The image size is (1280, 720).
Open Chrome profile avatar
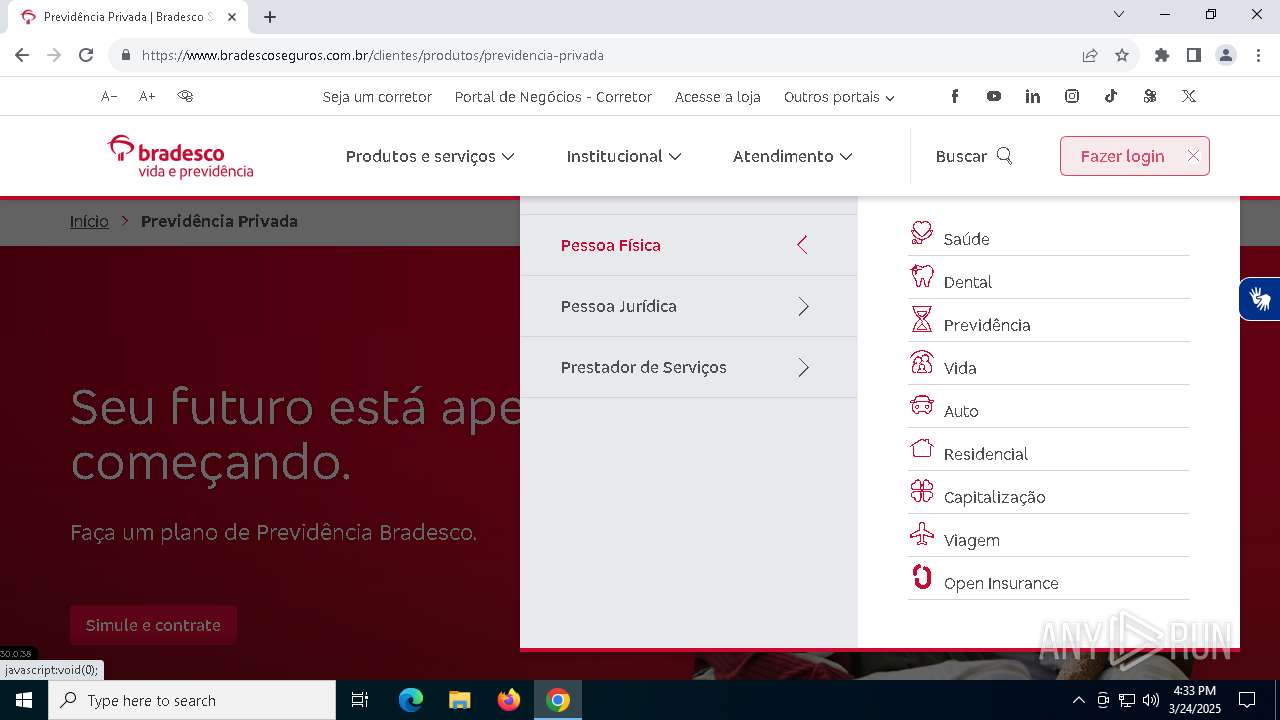pyautogui.click(x=1226, y=55)
